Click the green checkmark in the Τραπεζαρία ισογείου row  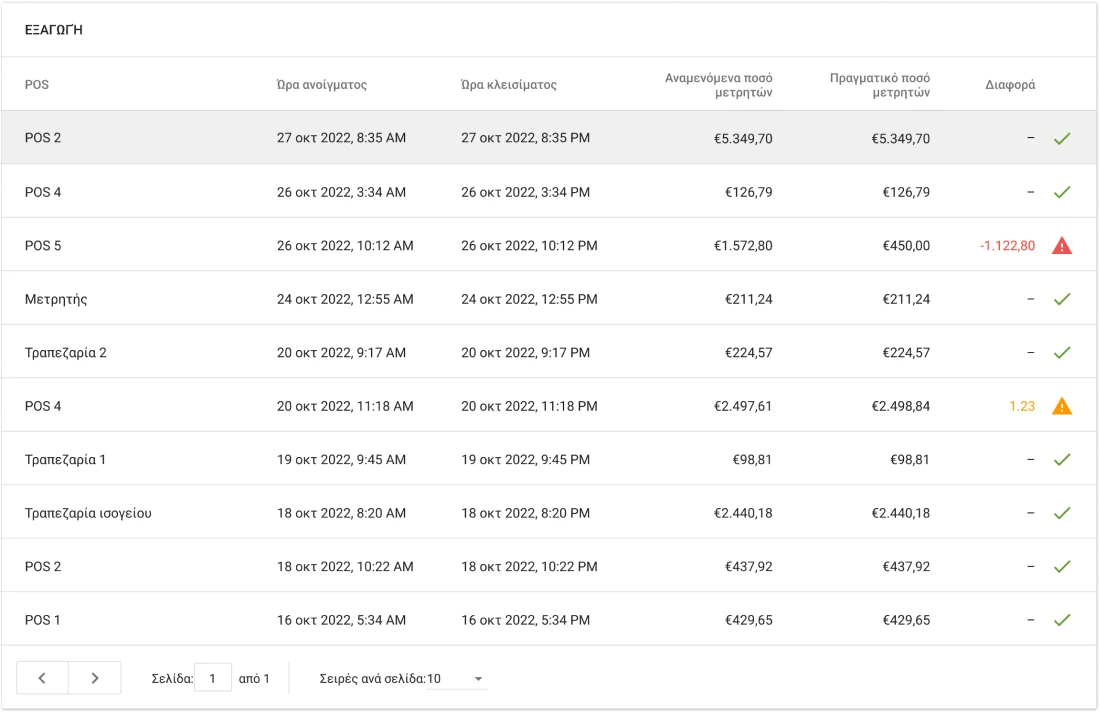tap(1061, 513)
